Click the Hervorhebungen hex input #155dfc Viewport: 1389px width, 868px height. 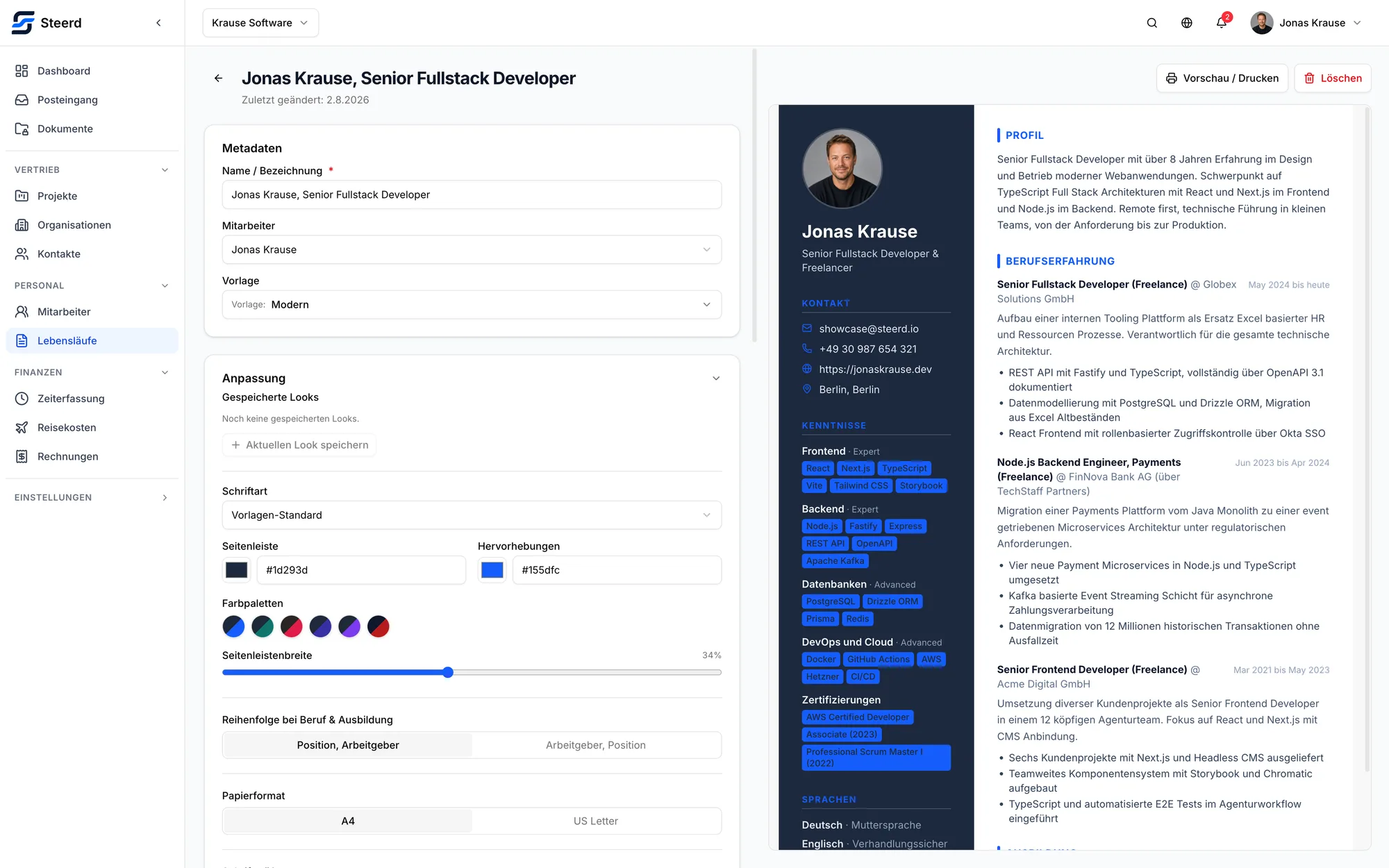[x=617, y=570]
